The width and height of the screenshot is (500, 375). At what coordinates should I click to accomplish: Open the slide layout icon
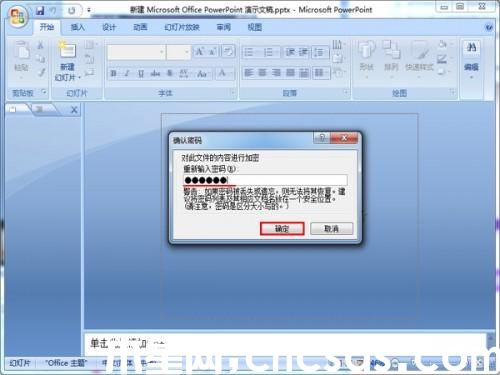point(90,45)
